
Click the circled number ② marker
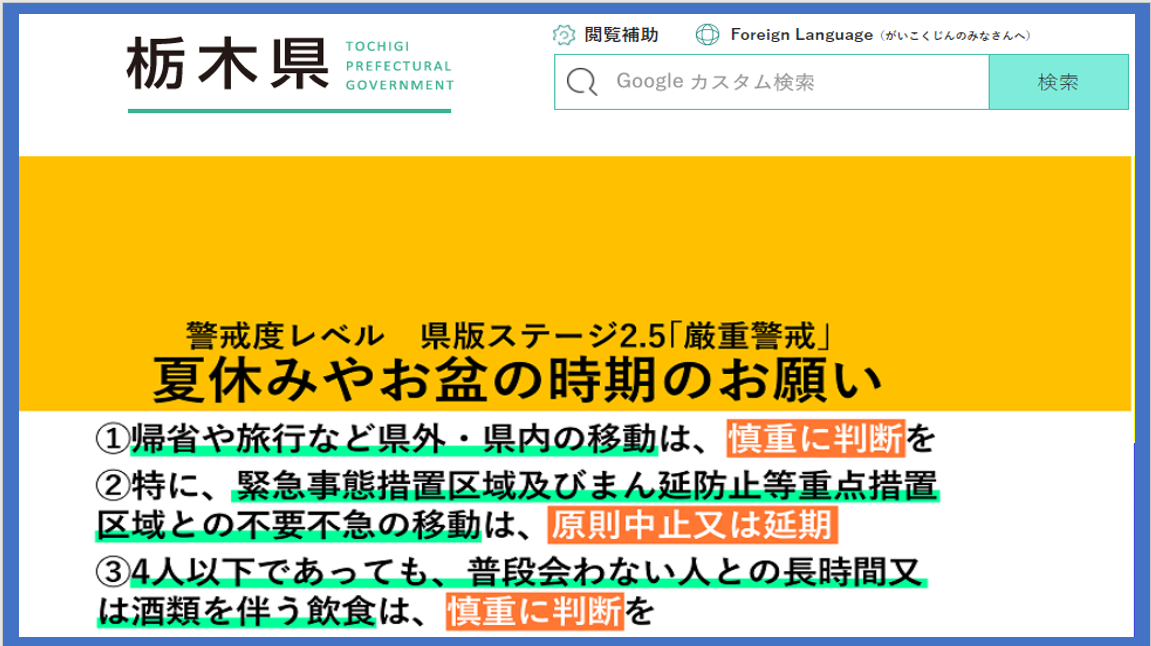click(112, 488)
